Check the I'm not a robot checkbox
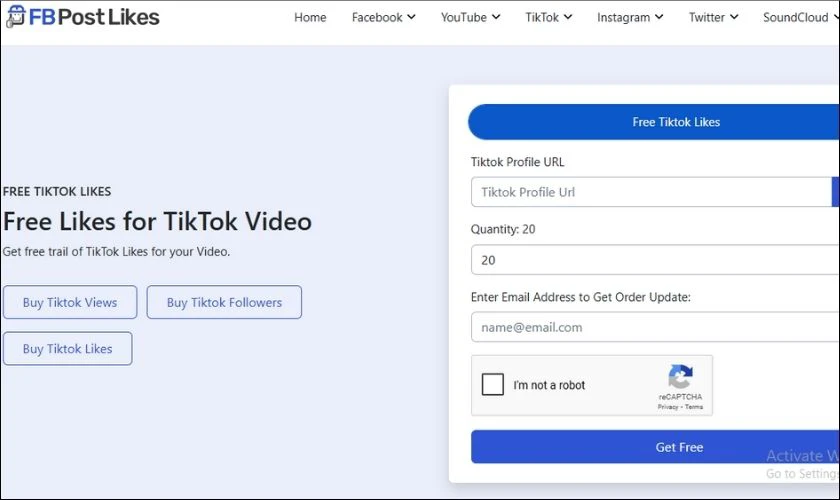This screenshot has width=840, height=500. point(492,384)
